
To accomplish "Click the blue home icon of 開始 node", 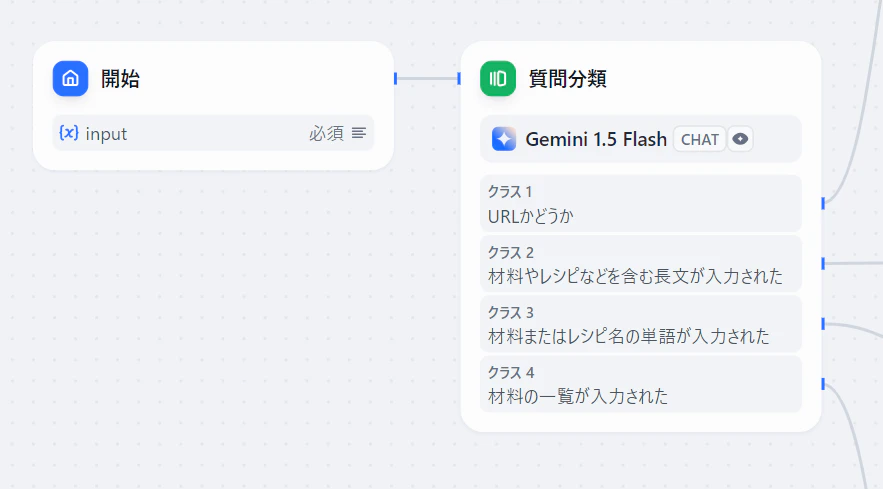I will [70, 78].
